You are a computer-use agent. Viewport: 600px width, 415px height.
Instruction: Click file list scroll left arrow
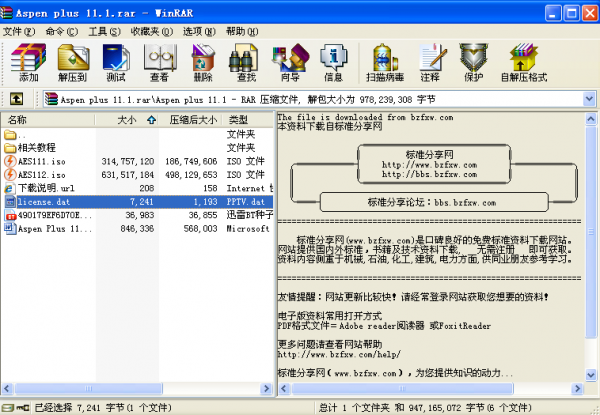point(8,389)
